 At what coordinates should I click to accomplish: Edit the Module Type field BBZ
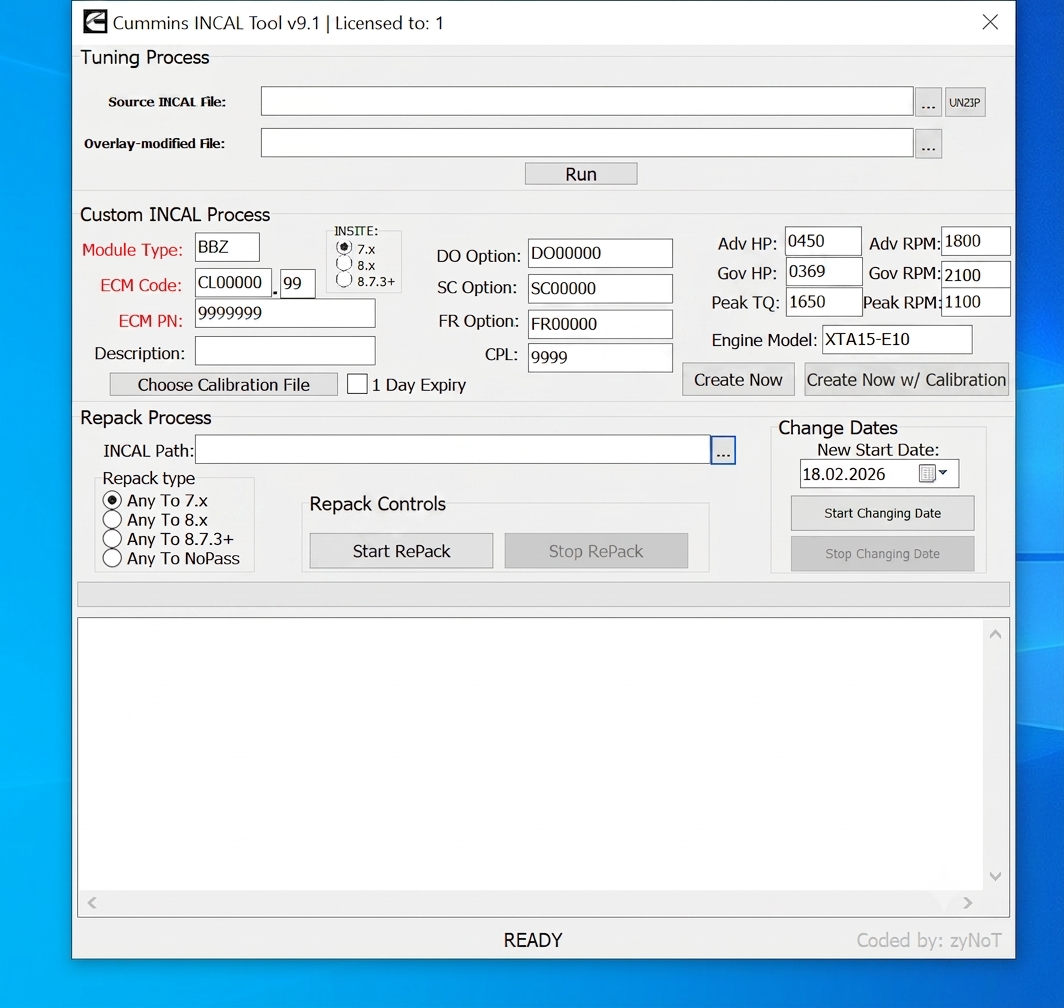(x=227, y=247)
